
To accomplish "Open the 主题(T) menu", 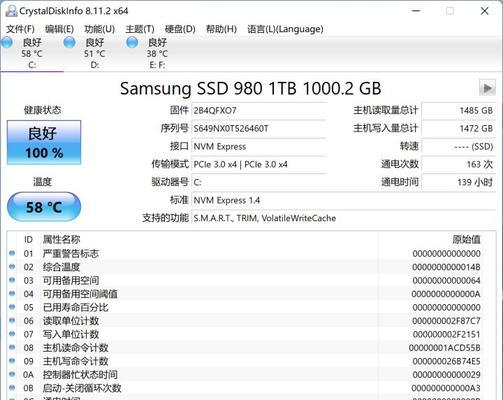I will click(140, 29).
